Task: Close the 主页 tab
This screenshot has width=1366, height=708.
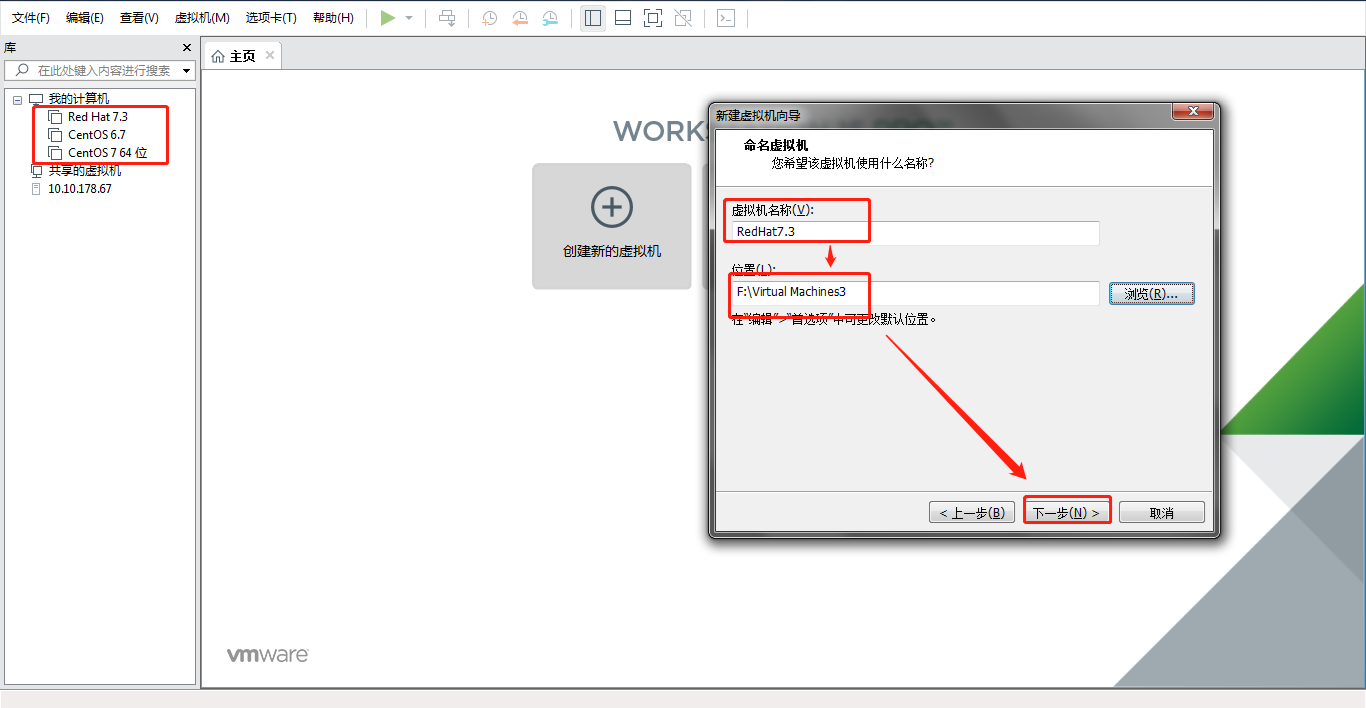Action: coord(270,56)
